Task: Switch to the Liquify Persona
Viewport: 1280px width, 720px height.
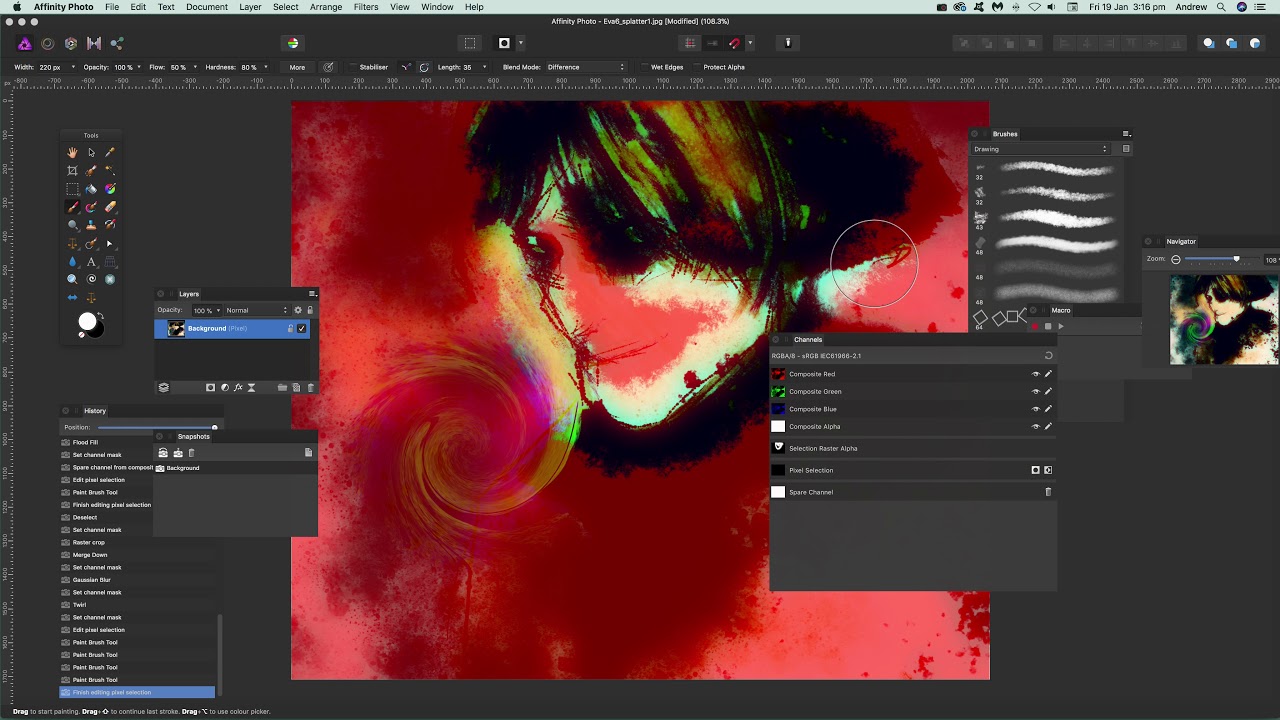Action: (47, 43)
